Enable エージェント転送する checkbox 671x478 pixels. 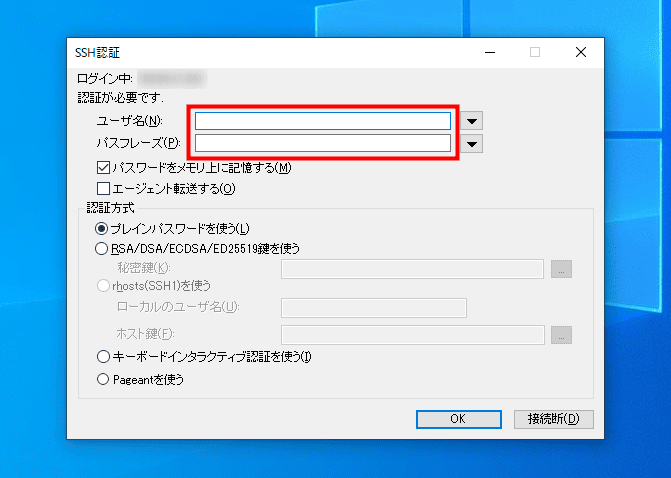click(x=103, y=189)
